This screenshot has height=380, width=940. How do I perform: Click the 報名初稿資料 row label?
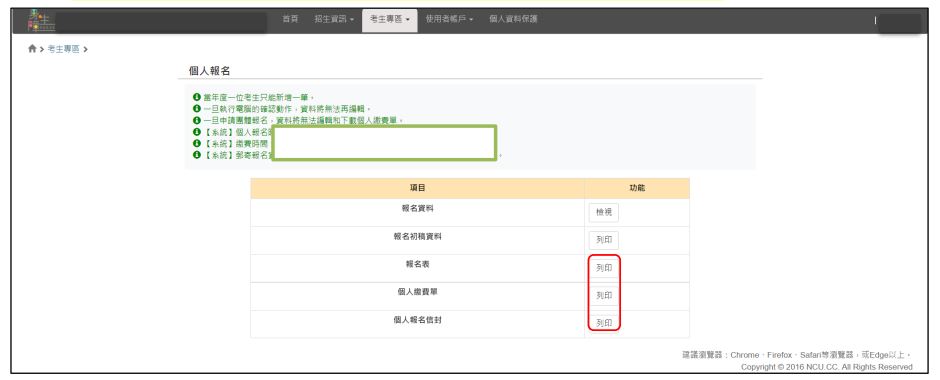(417, 236)
